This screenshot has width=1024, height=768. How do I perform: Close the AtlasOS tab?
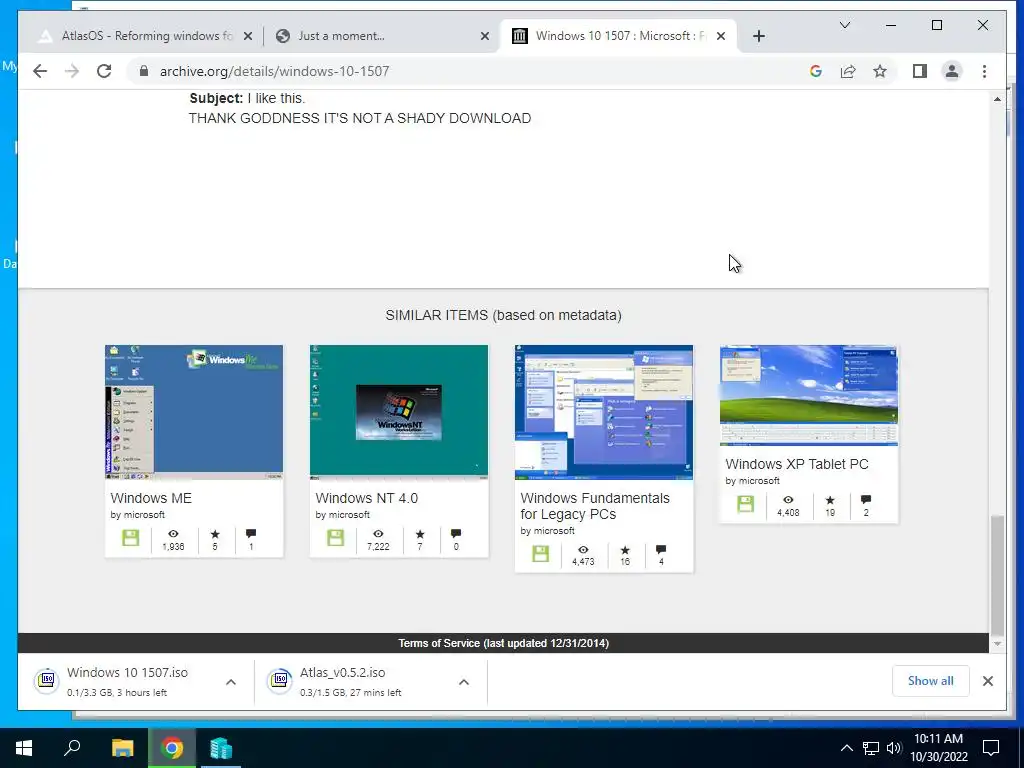(248, 36)
